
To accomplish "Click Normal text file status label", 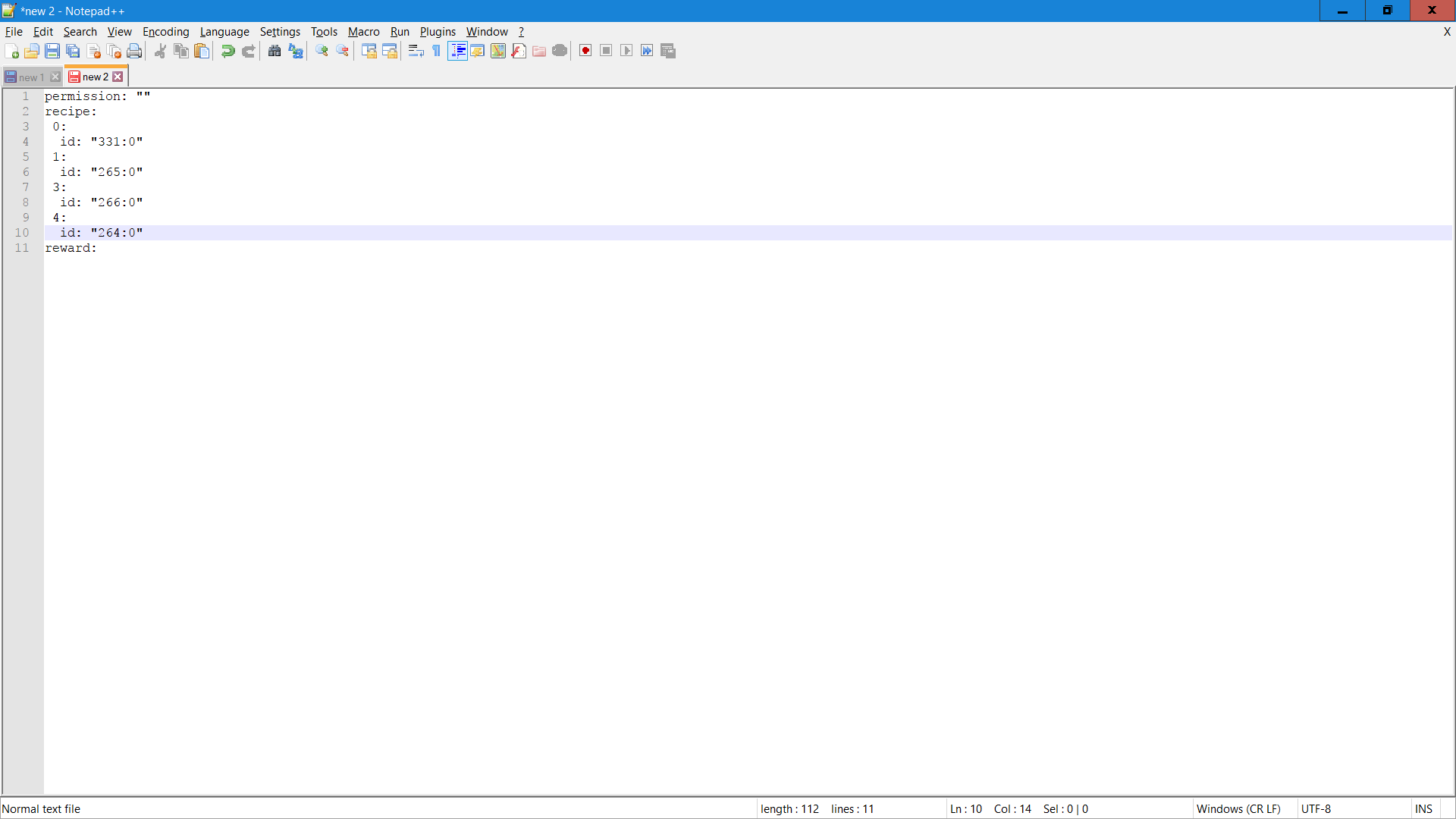I will click(42, 809).
